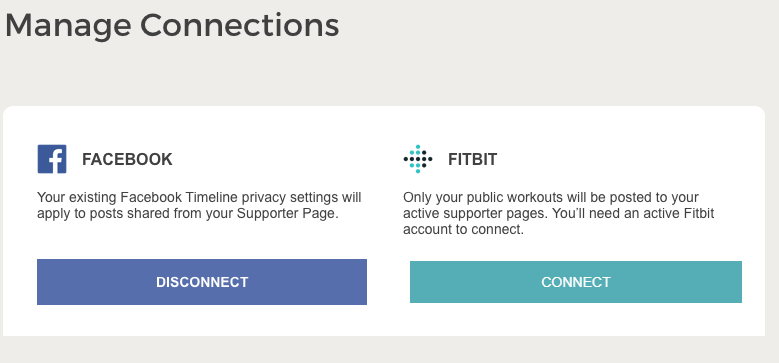This screenshot has height=363, width=779.
Task: Connect a Fitbit account
Action: click(x=576, y=282)
